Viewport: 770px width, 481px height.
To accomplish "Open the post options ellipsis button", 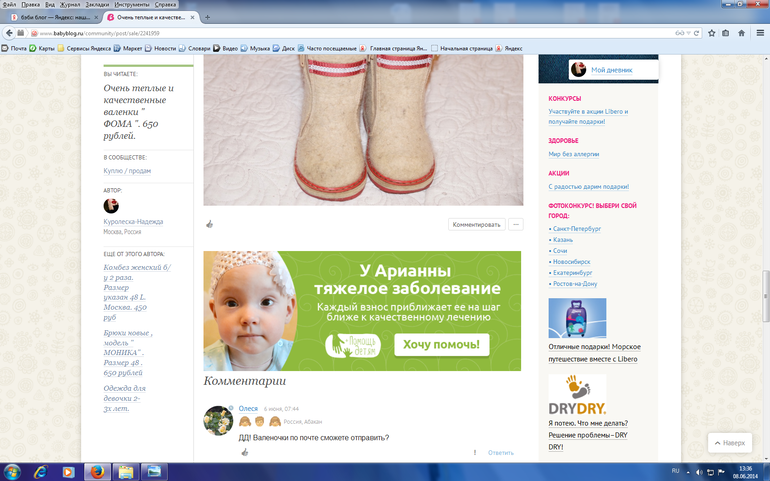I will pos(516,225).
